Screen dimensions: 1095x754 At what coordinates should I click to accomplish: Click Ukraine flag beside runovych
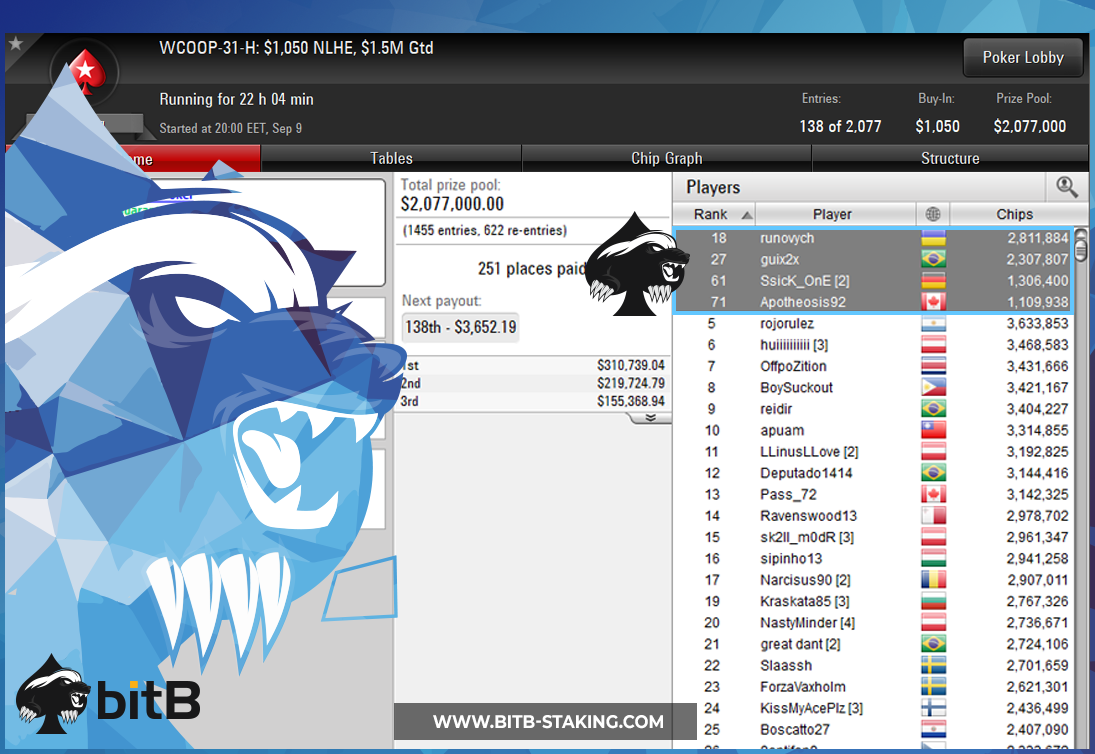click(934, 238)
